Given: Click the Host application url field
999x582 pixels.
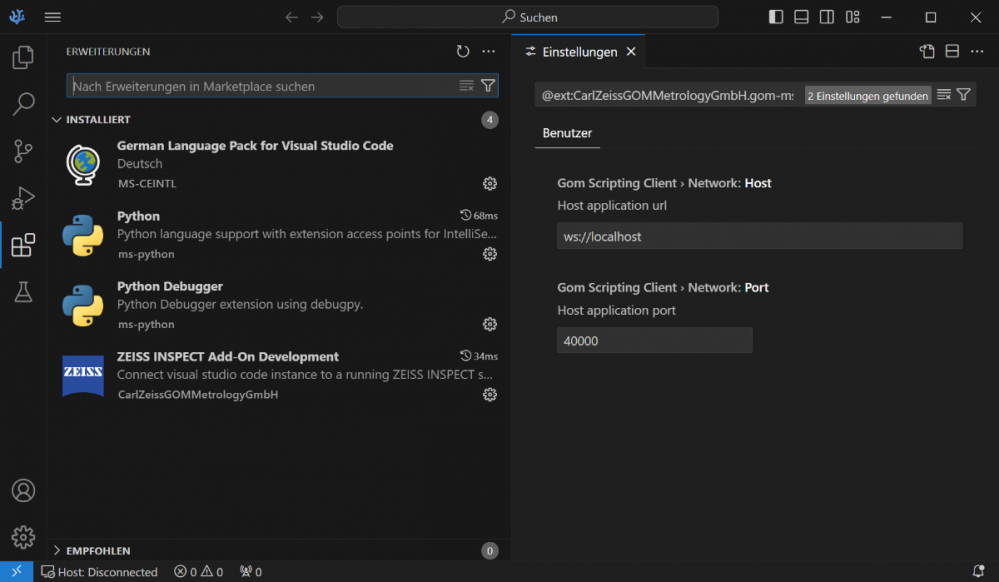Looking at the screenshot, I should [759, 237].
